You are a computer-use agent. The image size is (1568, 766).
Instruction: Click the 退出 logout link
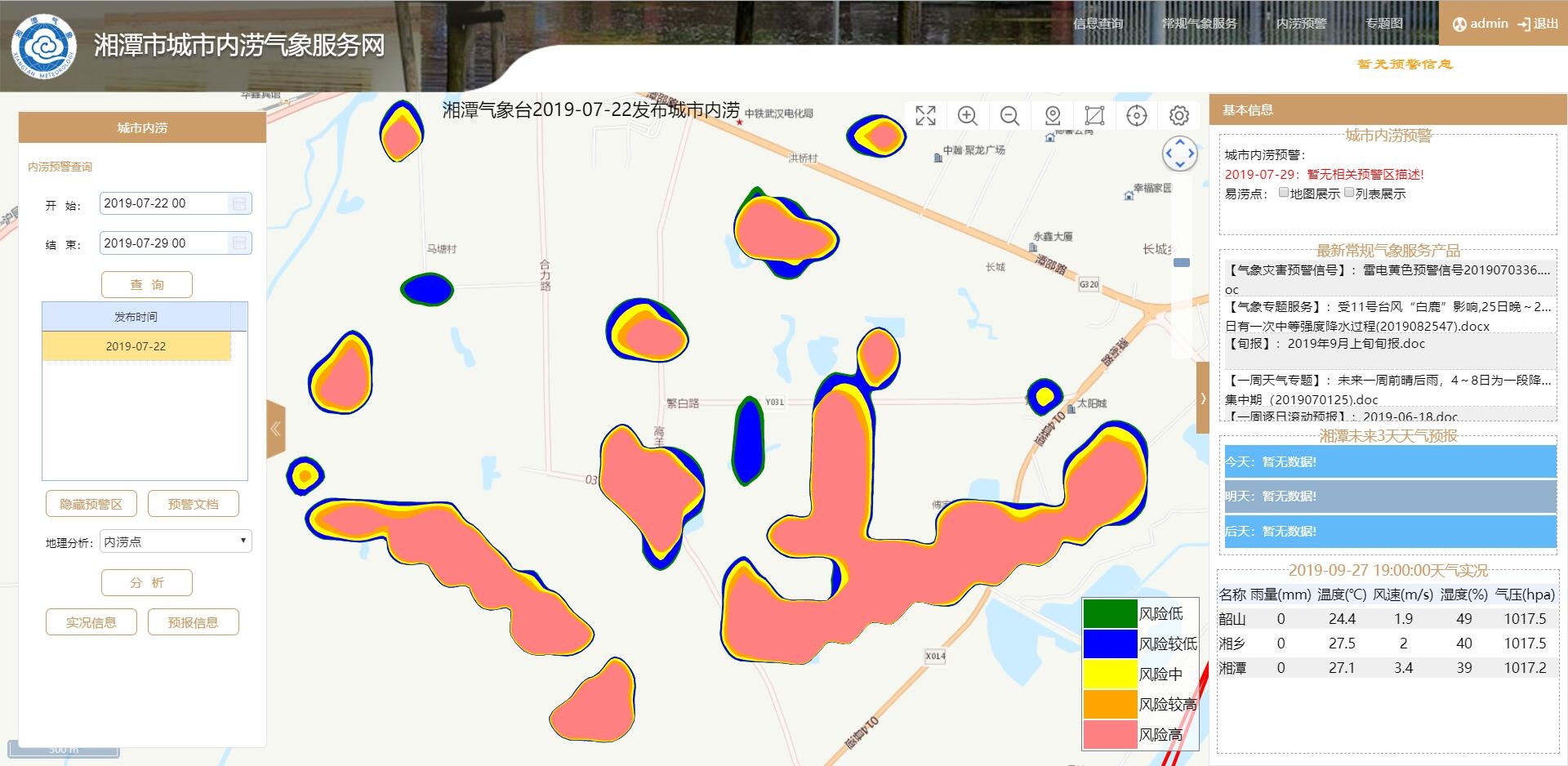tap(1538, 24)
